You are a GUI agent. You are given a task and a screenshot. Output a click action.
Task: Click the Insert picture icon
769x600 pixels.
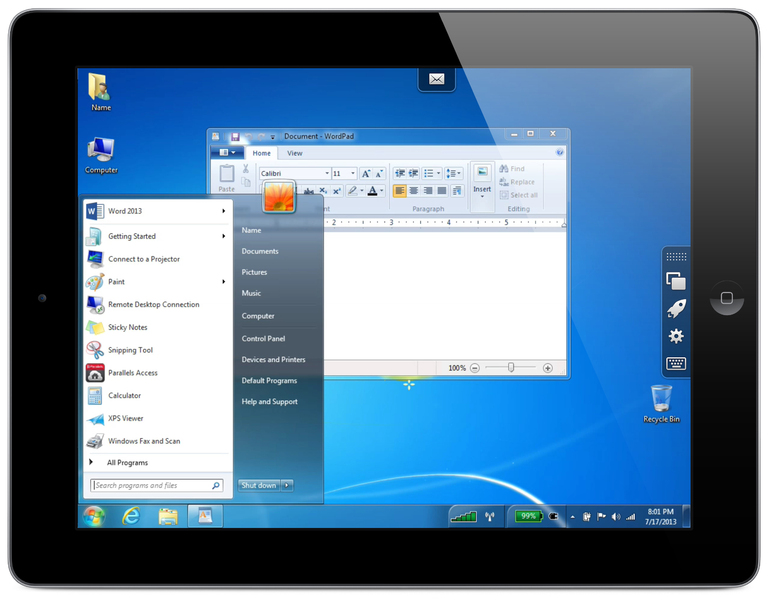click(482, 172)
